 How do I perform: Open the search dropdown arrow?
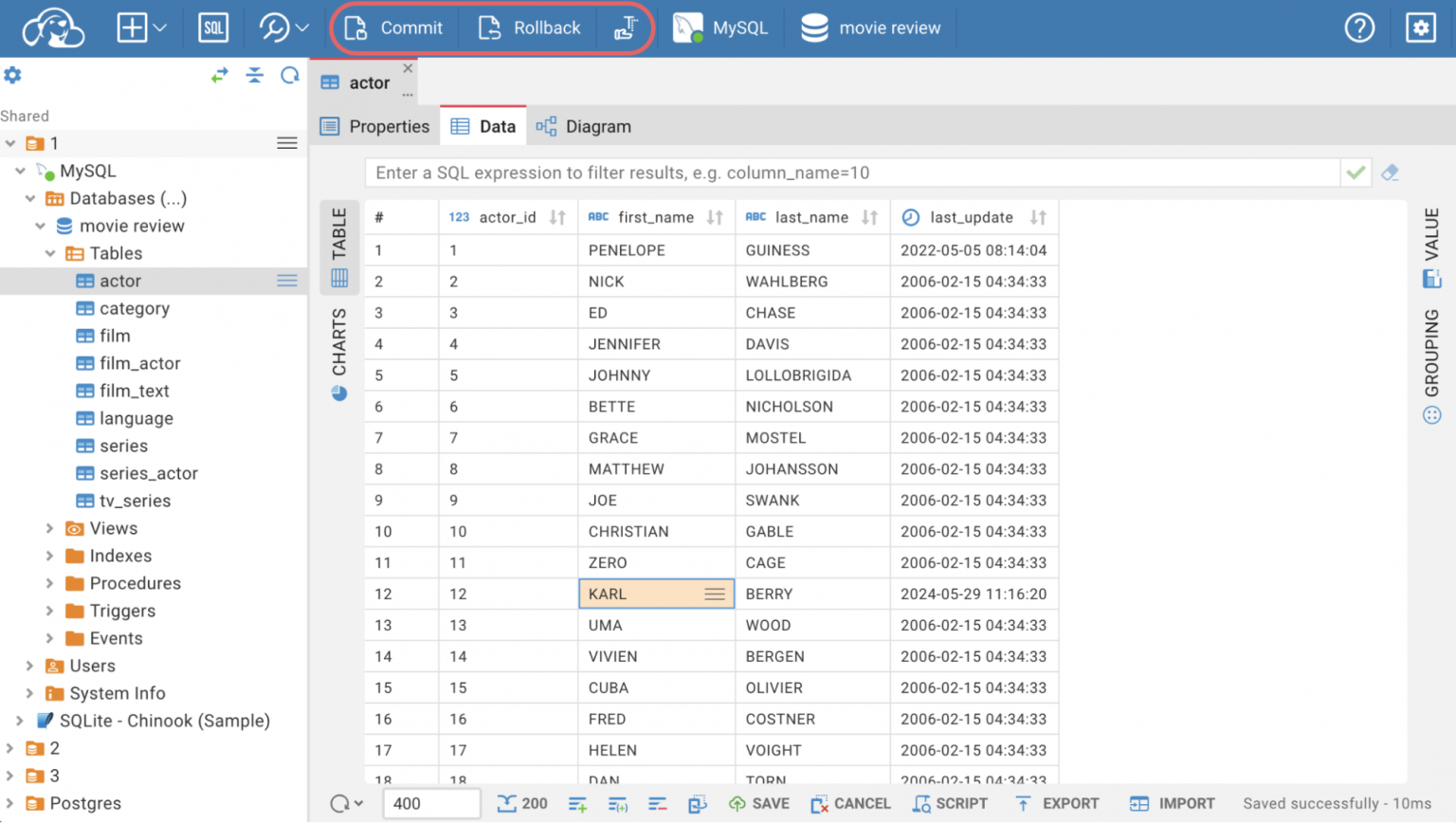pyautogui.click(x=301, y=27)
